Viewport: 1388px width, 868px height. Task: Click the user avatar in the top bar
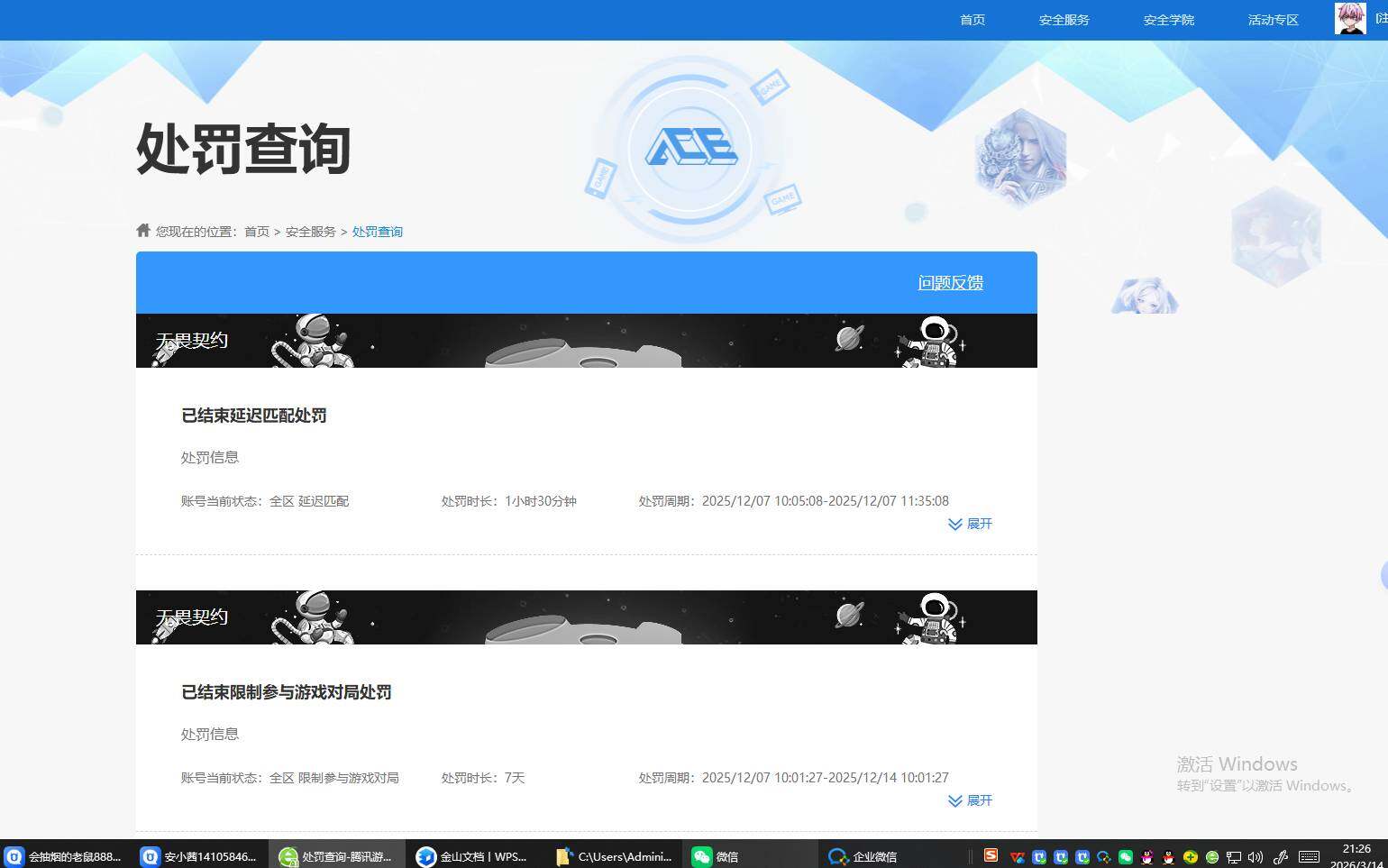[1347, 19]
